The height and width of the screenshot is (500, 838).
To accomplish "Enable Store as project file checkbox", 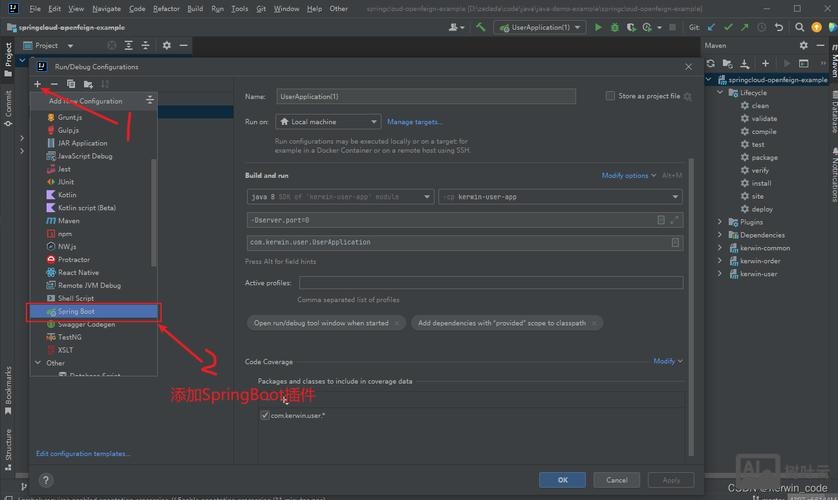I will click(x=610, y=96).
